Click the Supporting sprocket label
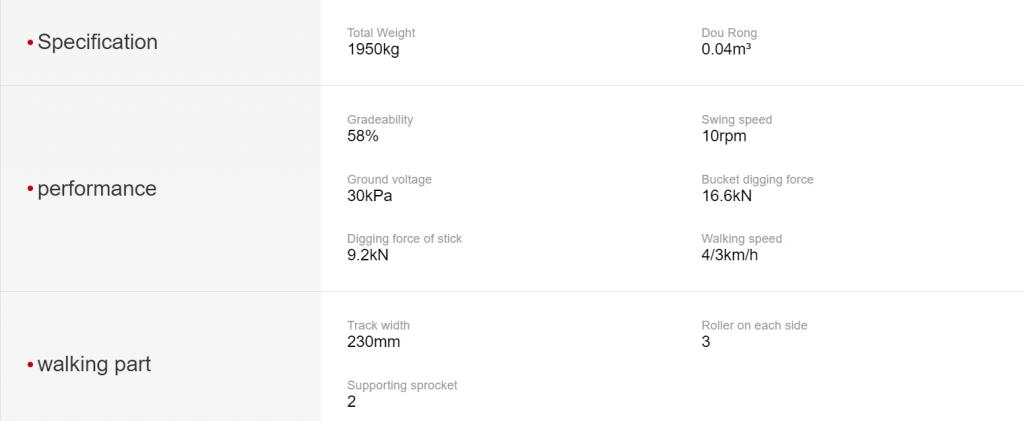This screenshot has width=1024, height=421. tap(402, 386)
